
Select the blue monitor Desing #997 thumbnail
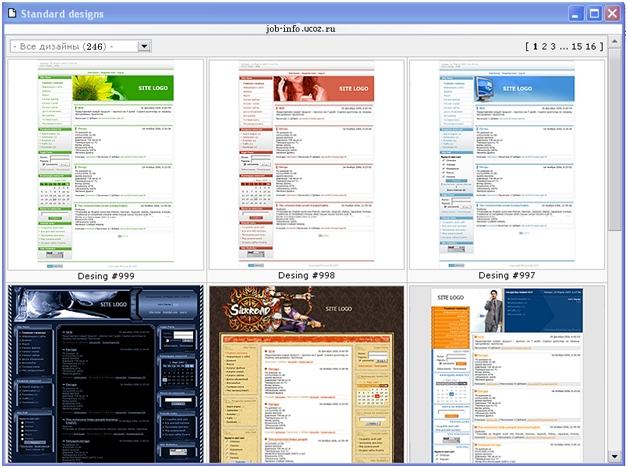pyautogui.click(x=507, y=165)
